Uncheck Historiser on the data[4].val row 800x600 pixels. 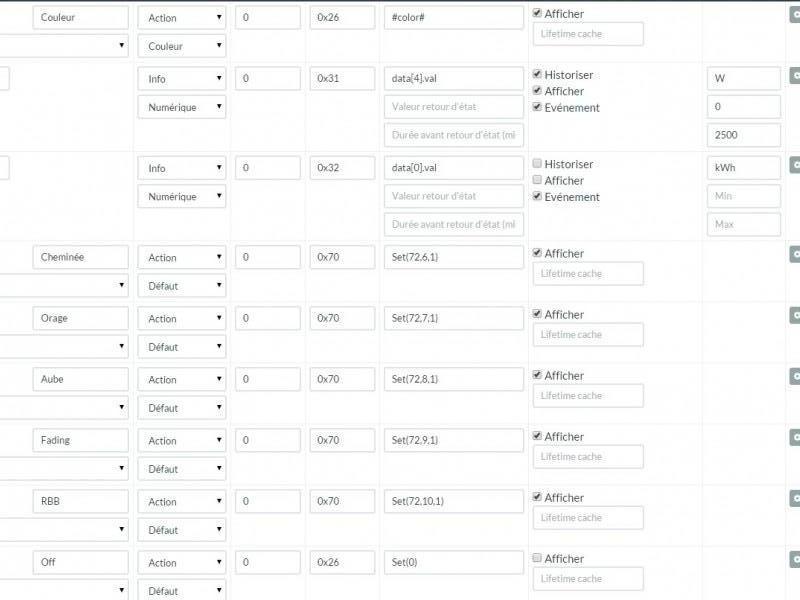[538, 75]
